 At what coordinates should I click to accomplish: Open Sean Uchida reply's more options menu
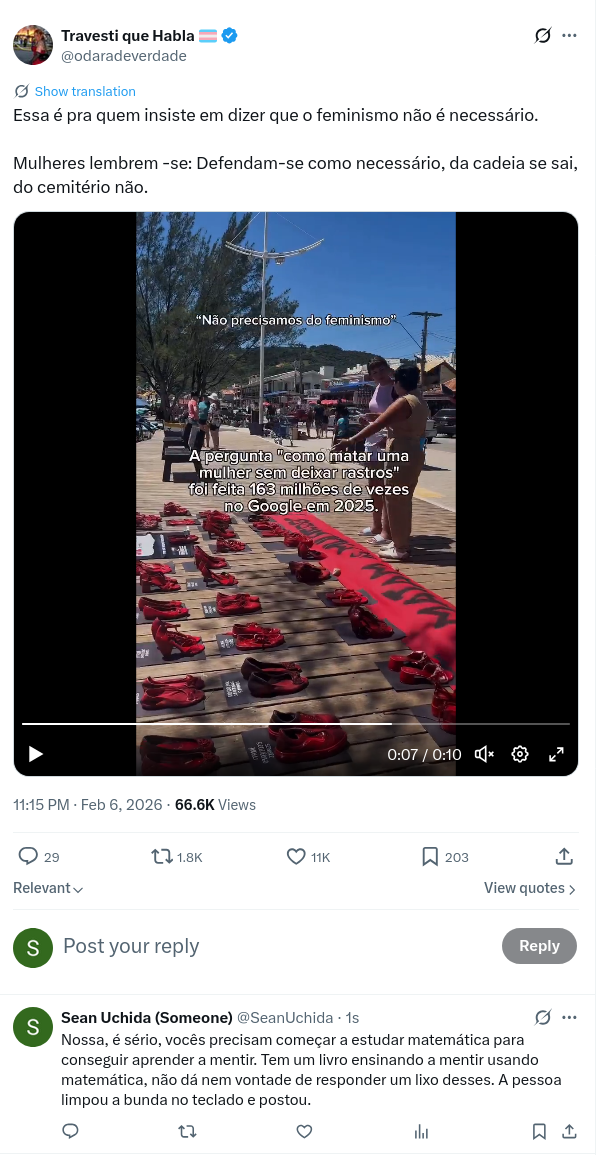pyautogui.click(x=569, y=1017)
